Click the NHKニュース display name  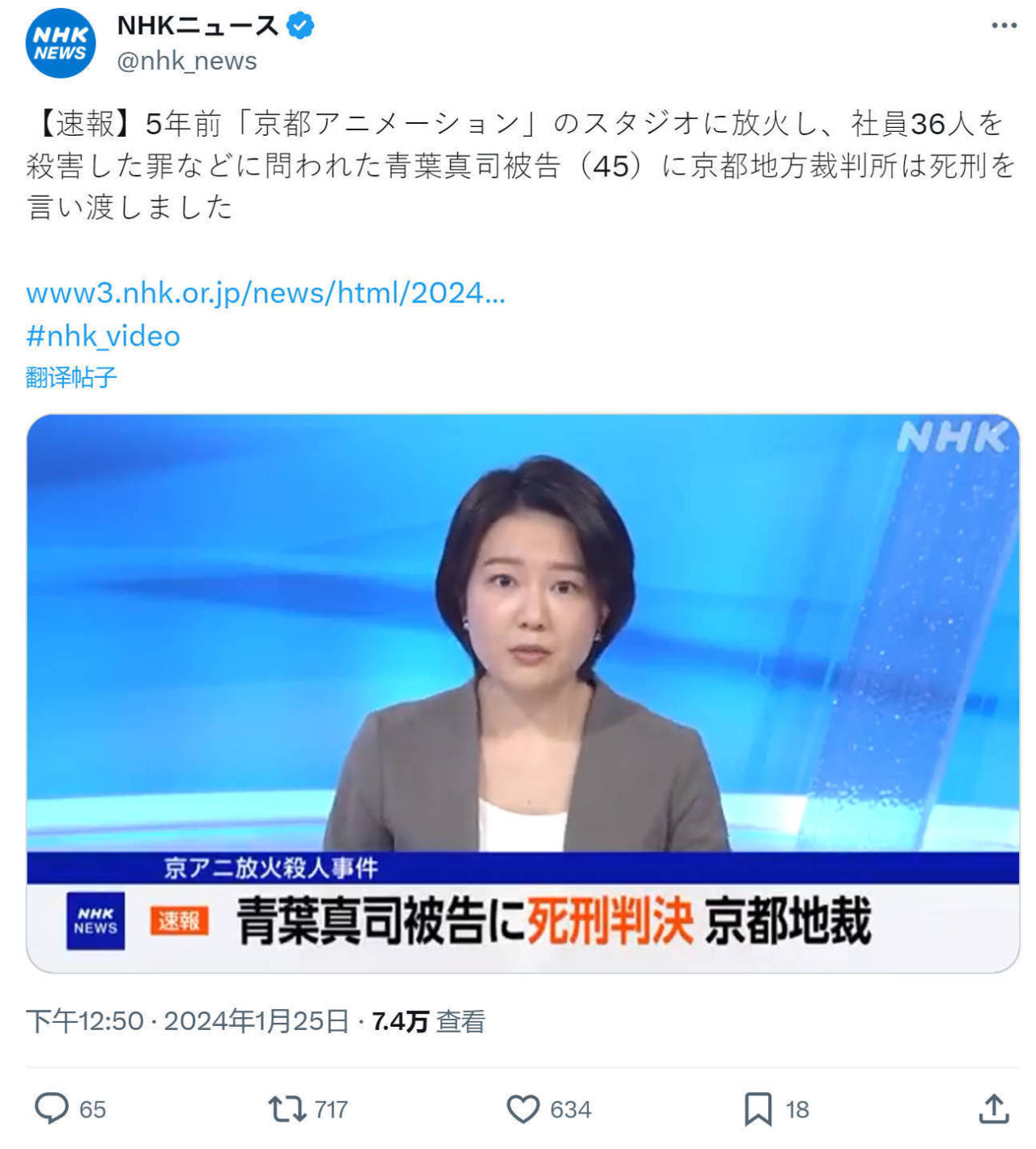click(x=198, y=26)
